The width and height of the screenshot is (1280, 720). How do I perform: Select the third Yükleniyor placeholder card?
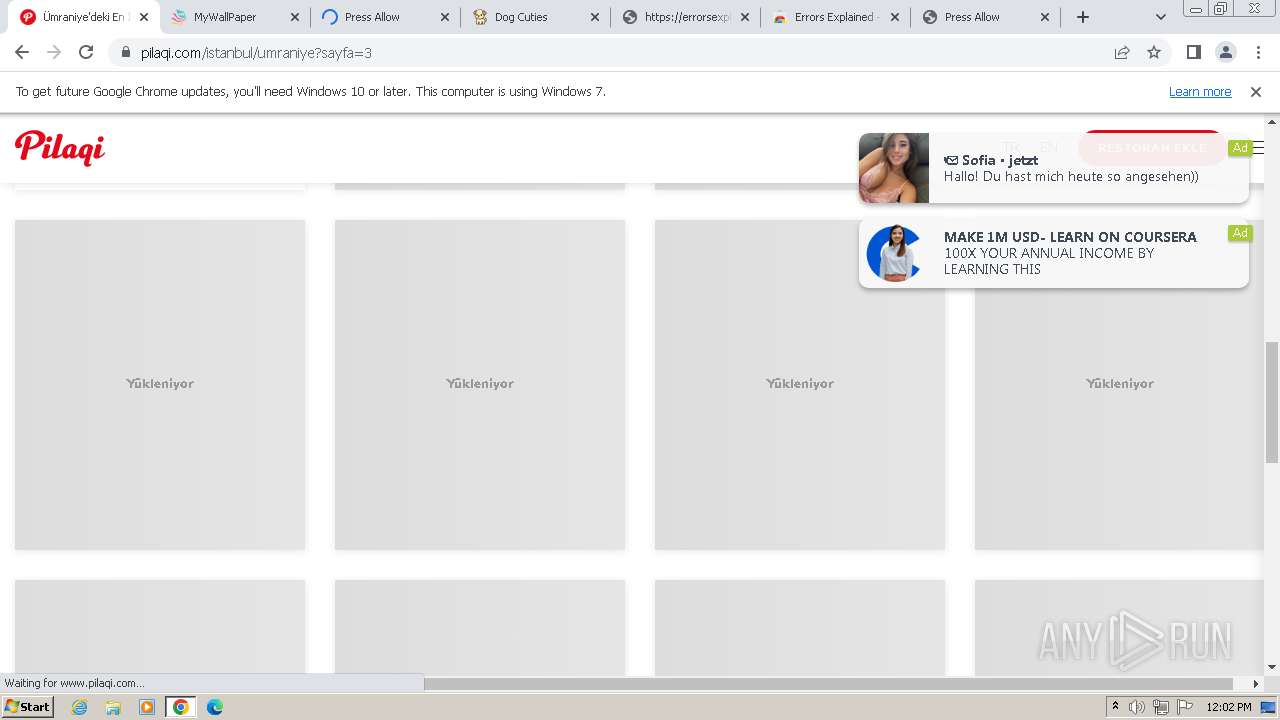click(800, 384)
